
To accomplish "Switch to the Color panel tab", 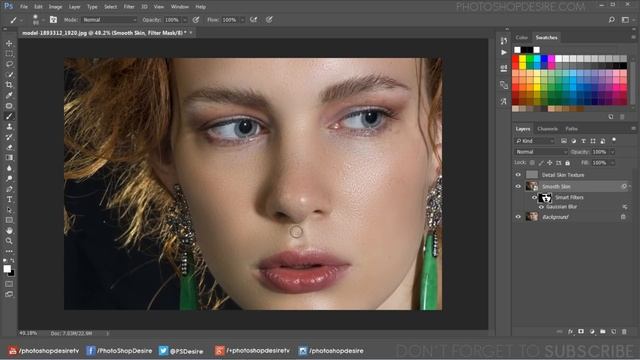I will [x=521, y=38].
